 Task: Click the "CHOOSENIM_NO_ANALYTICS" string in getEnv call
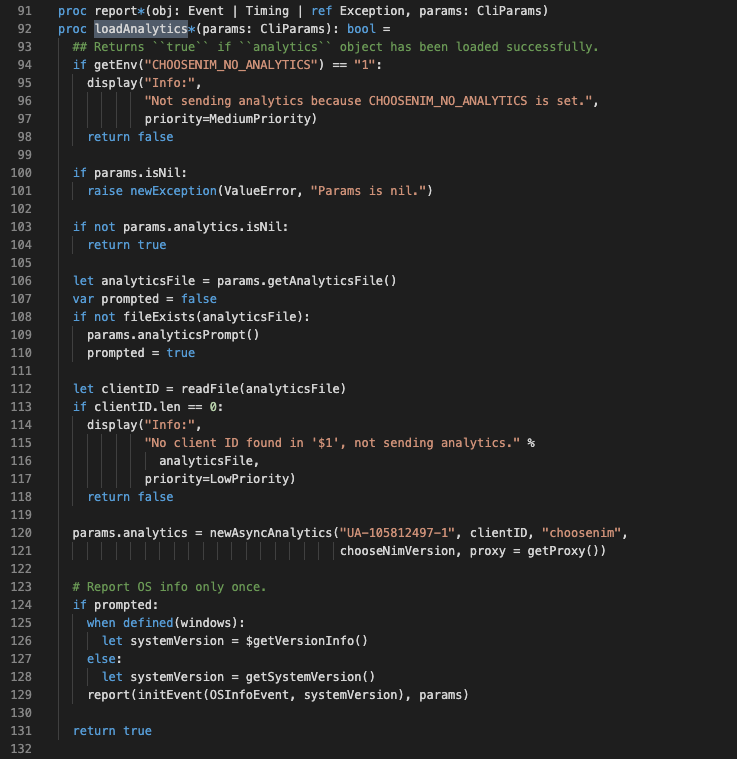point(231,65)
